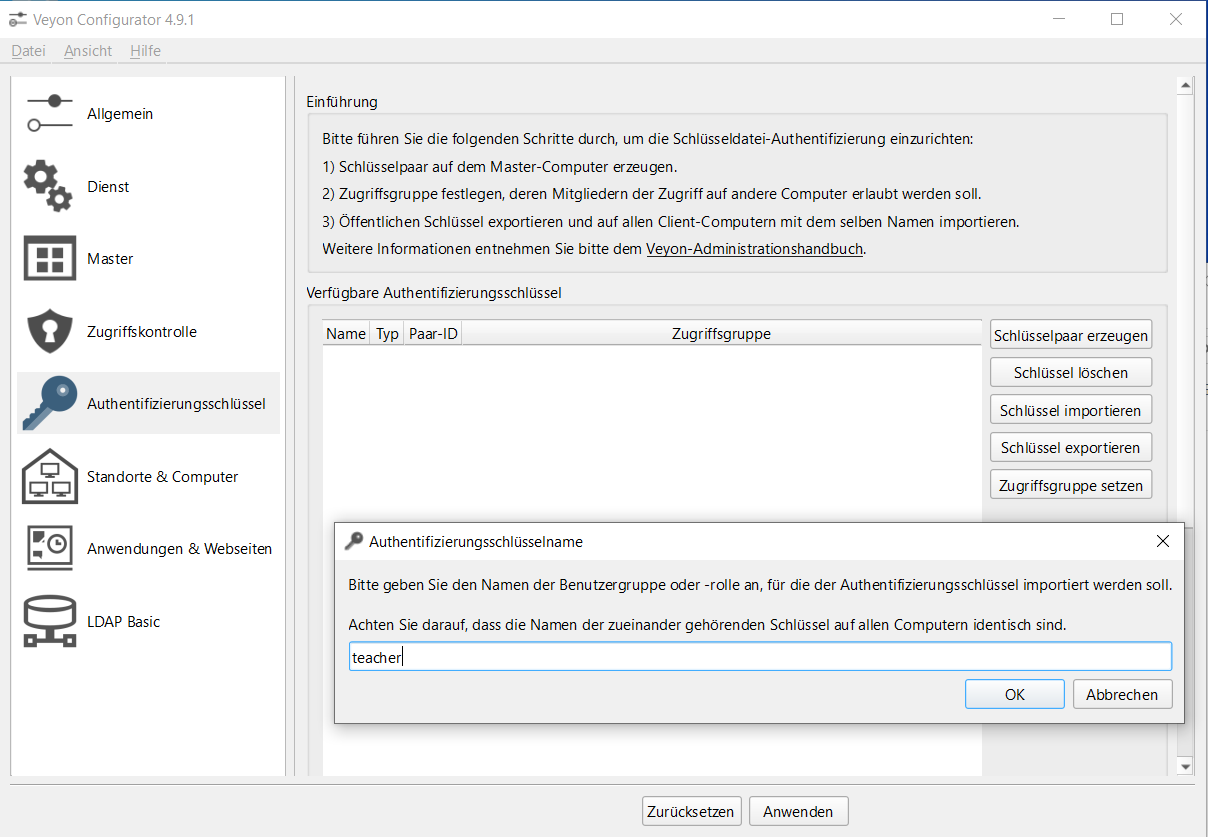Click the Anwenden button
The width and height of the screenshot is (1208, 837).
pyautogui.click(x=798, y=811)
